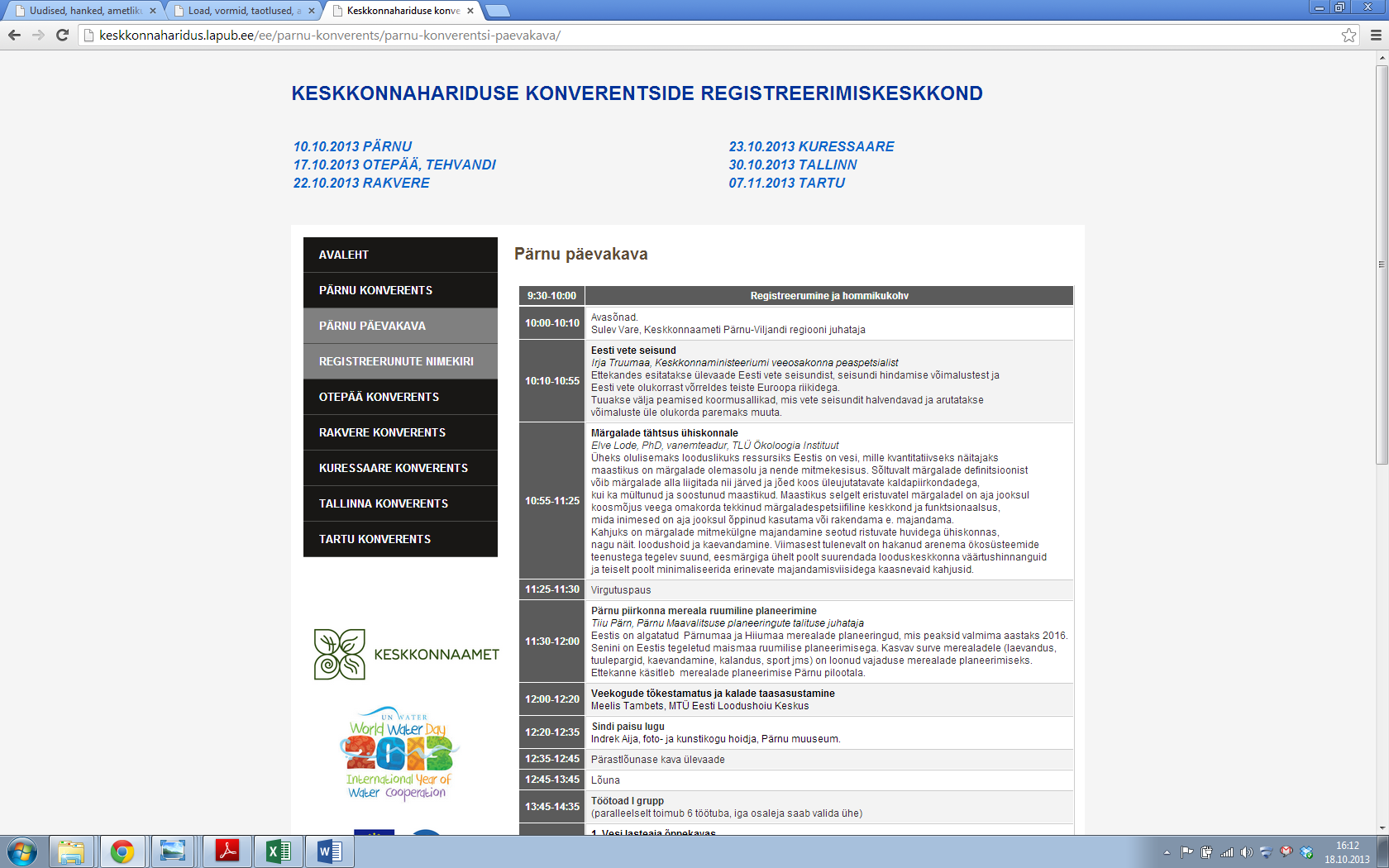Image resolution: width=1389 pixels, height=868 pixels.
Task: Close the 'Load, vormid, taotlused' tab
Action: (x=311, y=11)
